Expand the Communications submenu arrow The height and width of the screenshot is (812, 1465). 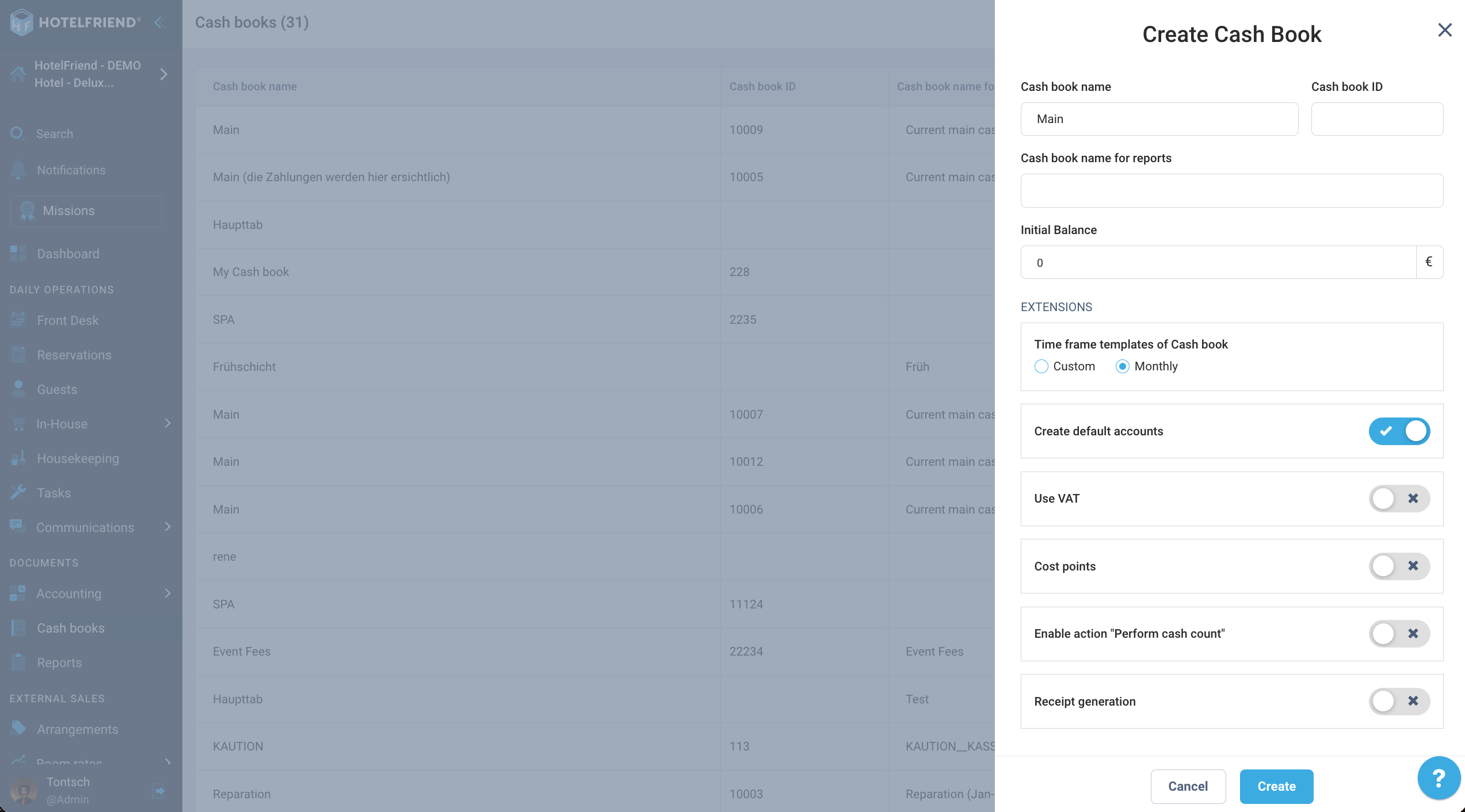coord(167,527)
